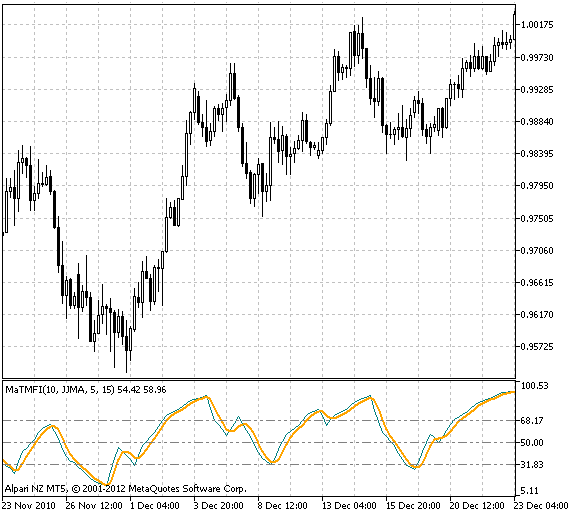Click the 15 Dec 20:00 time marker
The height and width of the screenshot is (517, 568).
413,505
